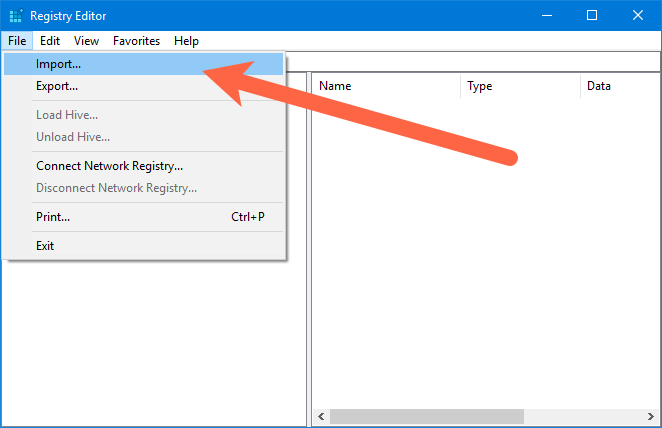Screen dimensions: 662x428
Task: Open the View menu
Action: [86, 41]
